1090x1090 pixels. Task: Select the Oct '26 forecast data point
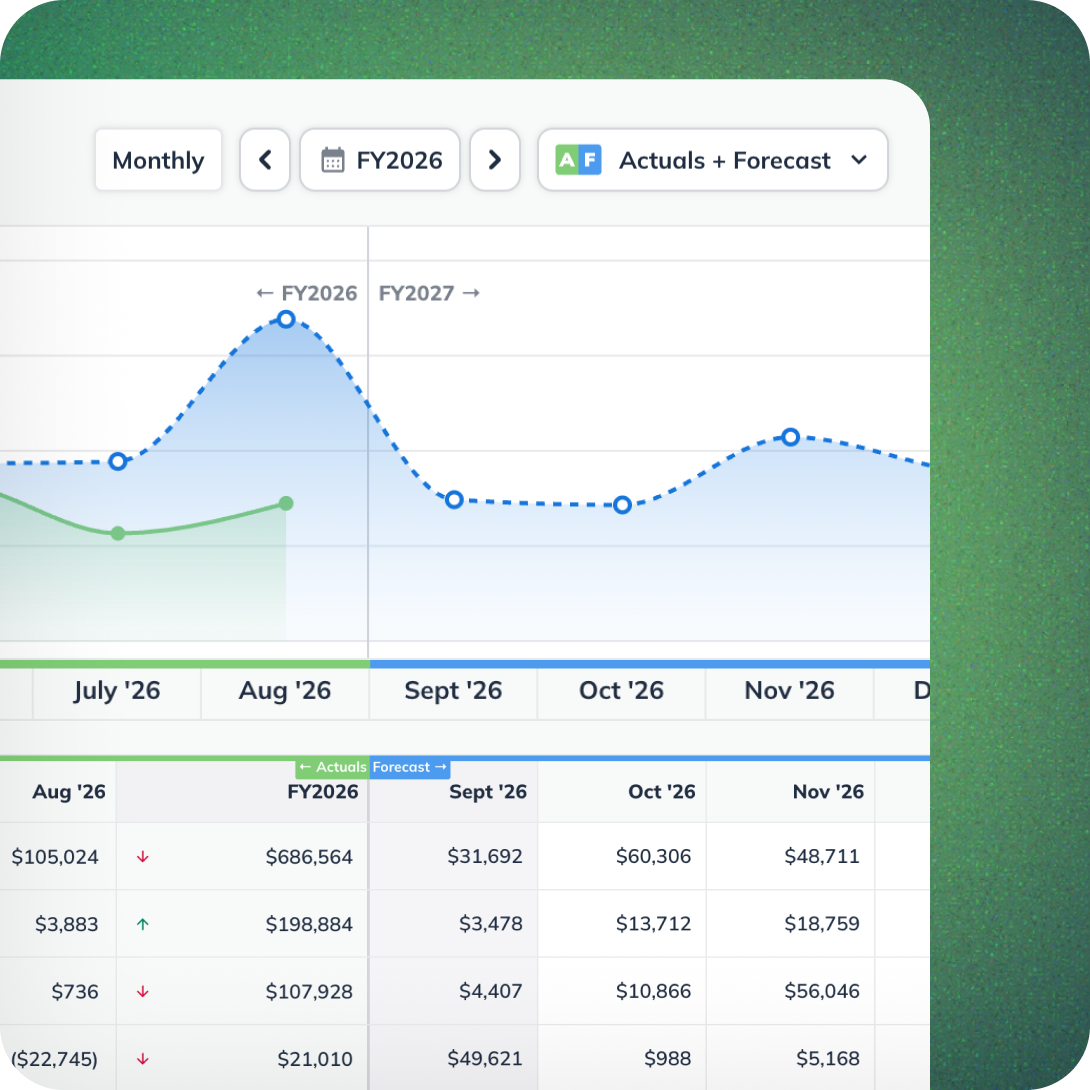pos(622,505)
